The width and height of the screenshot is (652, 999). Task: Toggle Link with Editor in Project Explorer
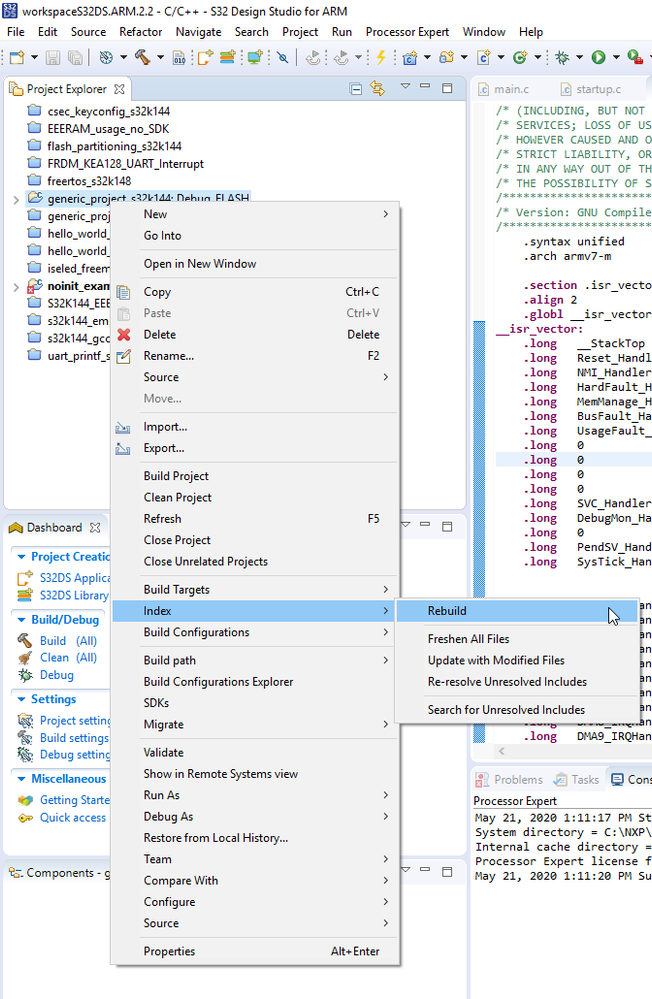[378, 89]
